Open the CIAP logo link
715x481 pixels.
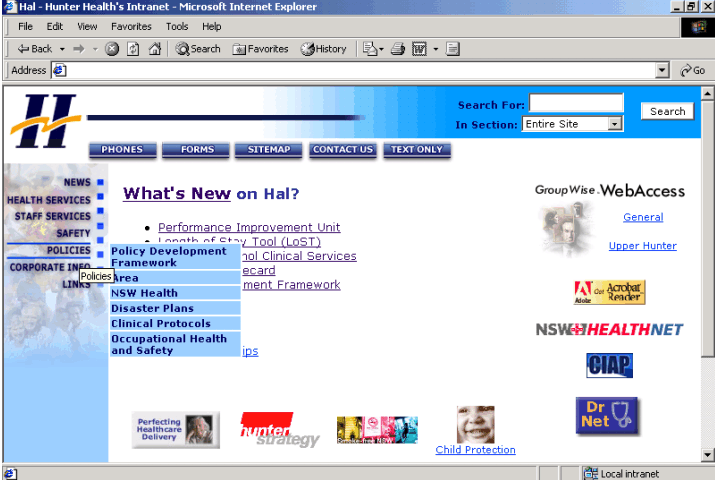pyautogui.click(x=609, y=365)
